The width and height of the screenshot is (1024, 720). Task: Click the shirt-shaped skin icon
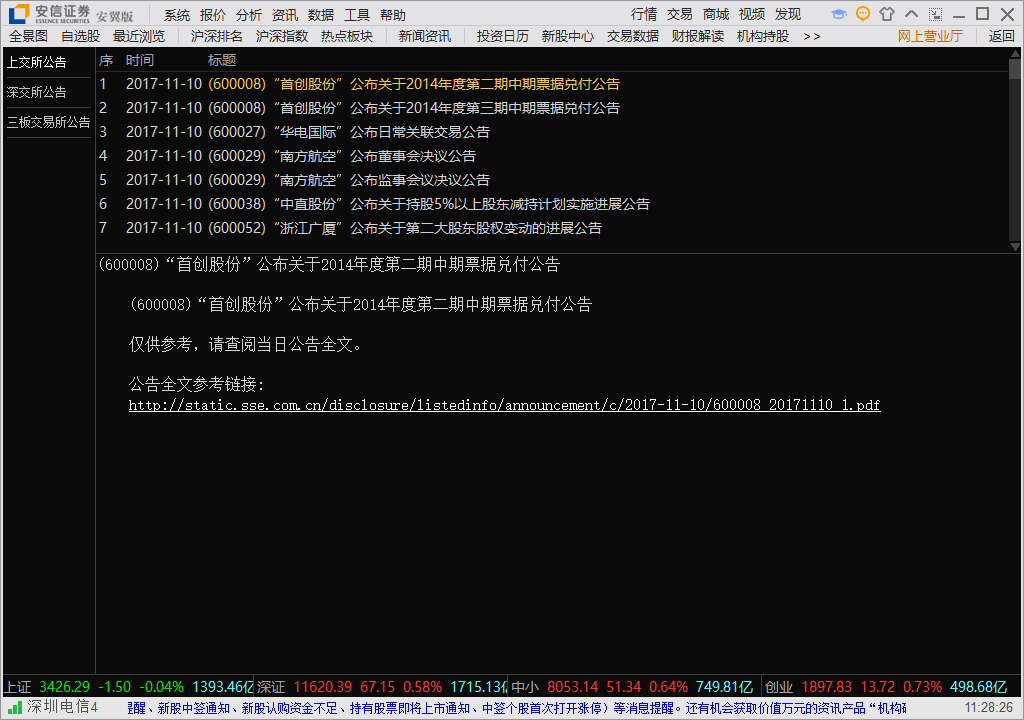click(887, 14)
